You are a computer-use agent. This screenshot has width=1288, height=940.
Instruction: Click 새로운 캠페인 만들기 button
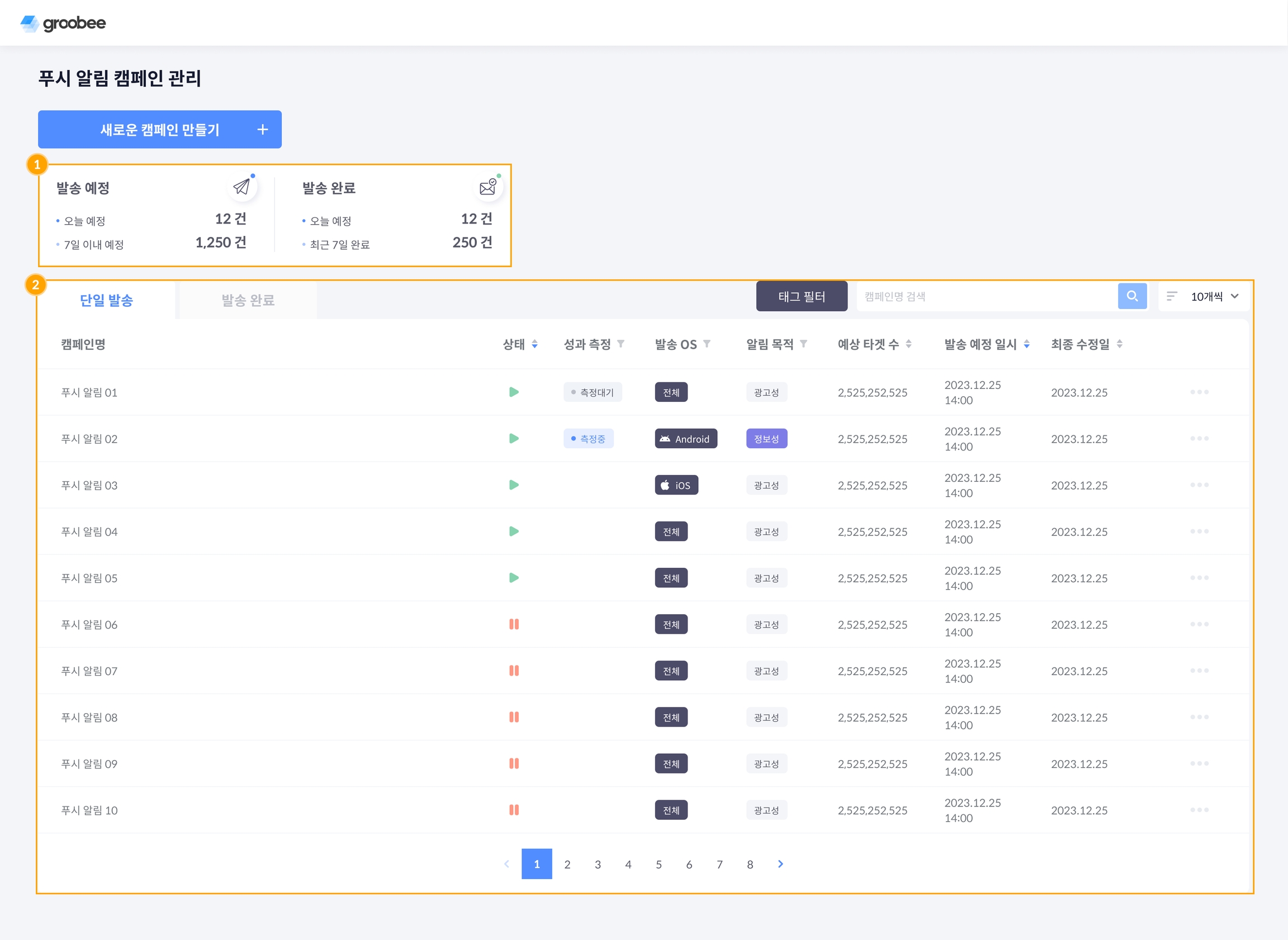160,130
